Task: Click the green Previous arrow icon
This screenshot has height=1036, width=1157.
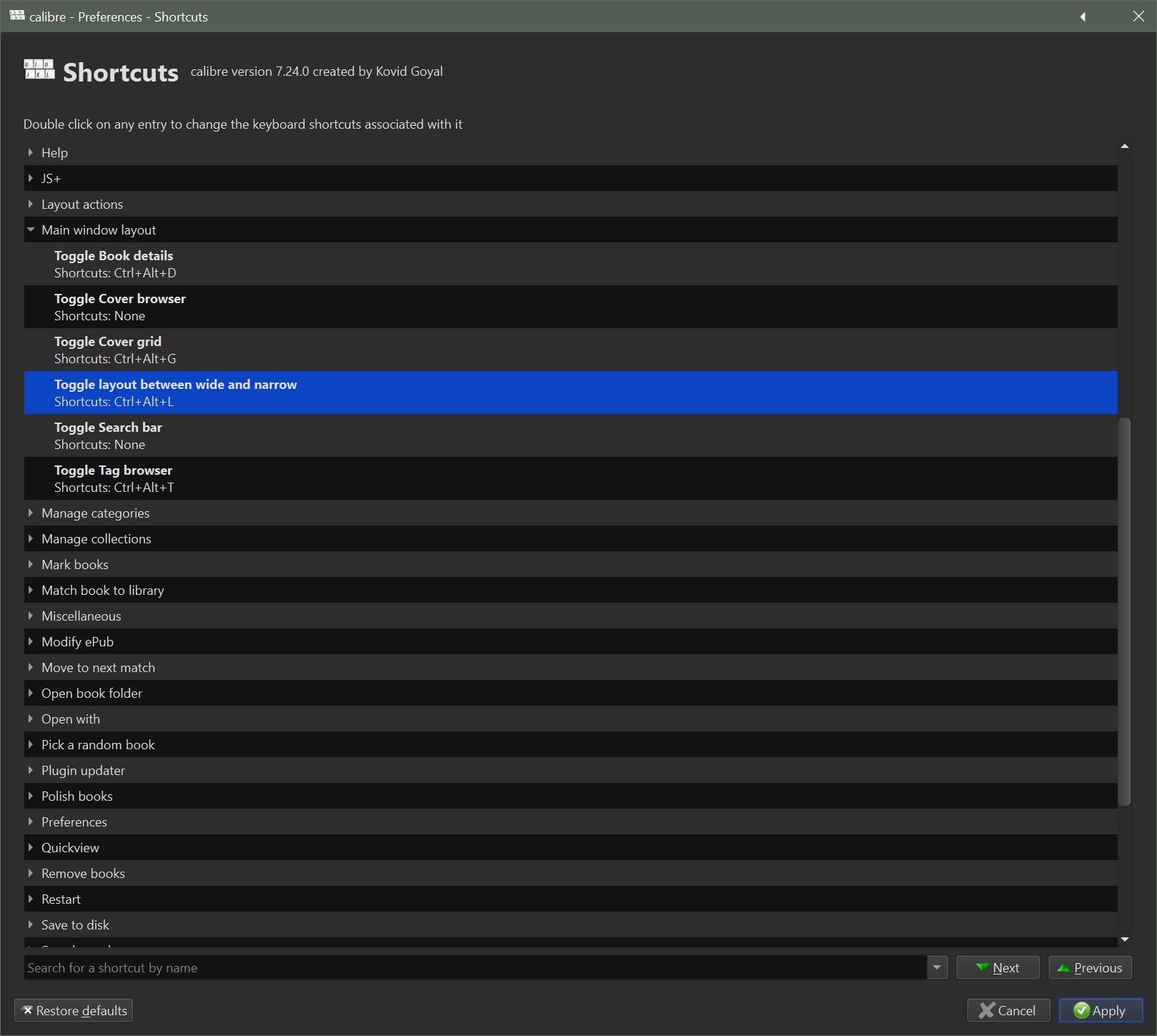Action: (x=1063, y=967)
